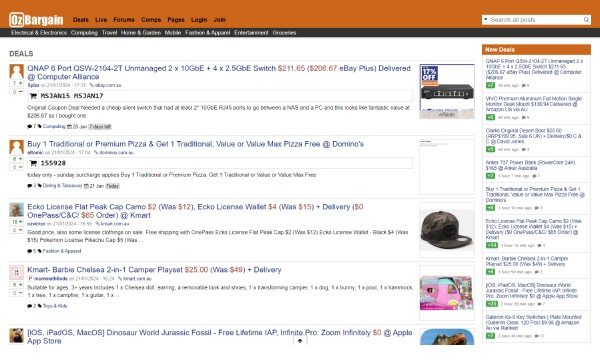Viewport: 600px width, 360px height.
Task: Open the Deals menu
Action: point(80,20)
